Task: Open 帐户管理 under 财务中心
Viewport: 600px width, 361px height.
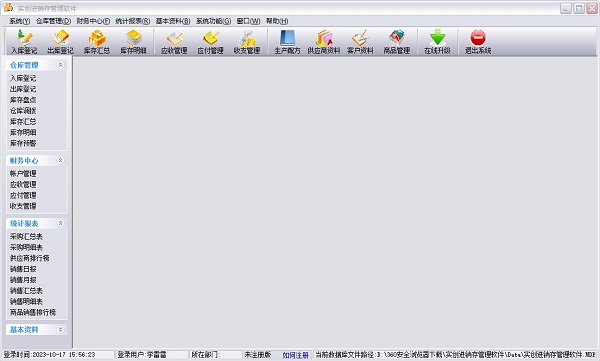Action: (x=23, y=173)
